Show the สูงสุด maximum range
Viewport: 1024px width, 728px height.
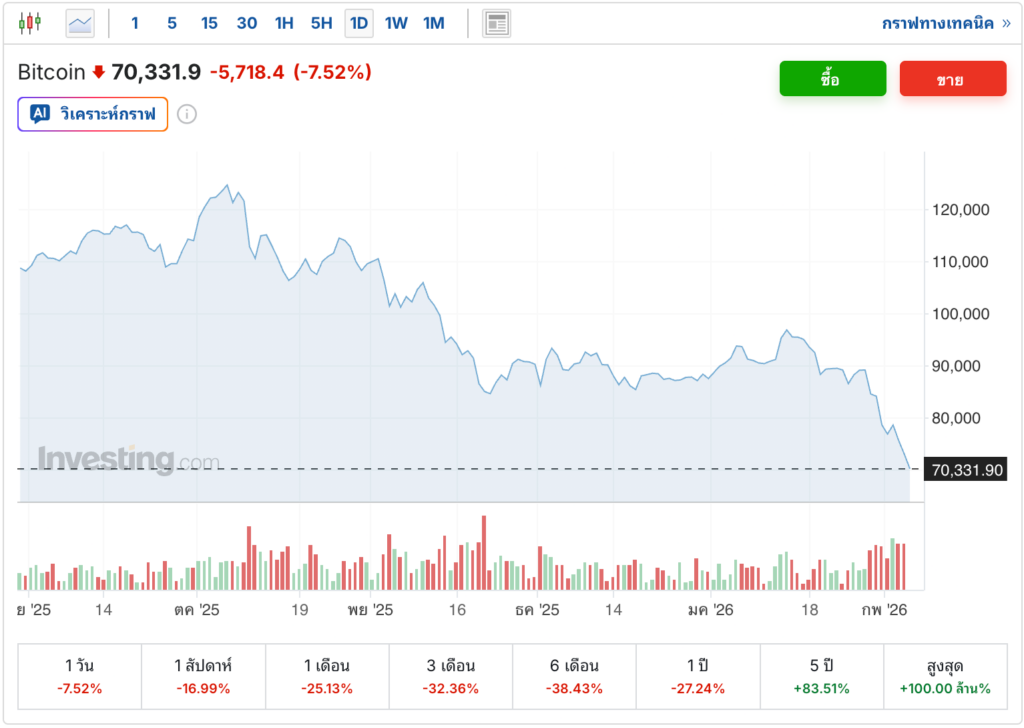point(945,676)
